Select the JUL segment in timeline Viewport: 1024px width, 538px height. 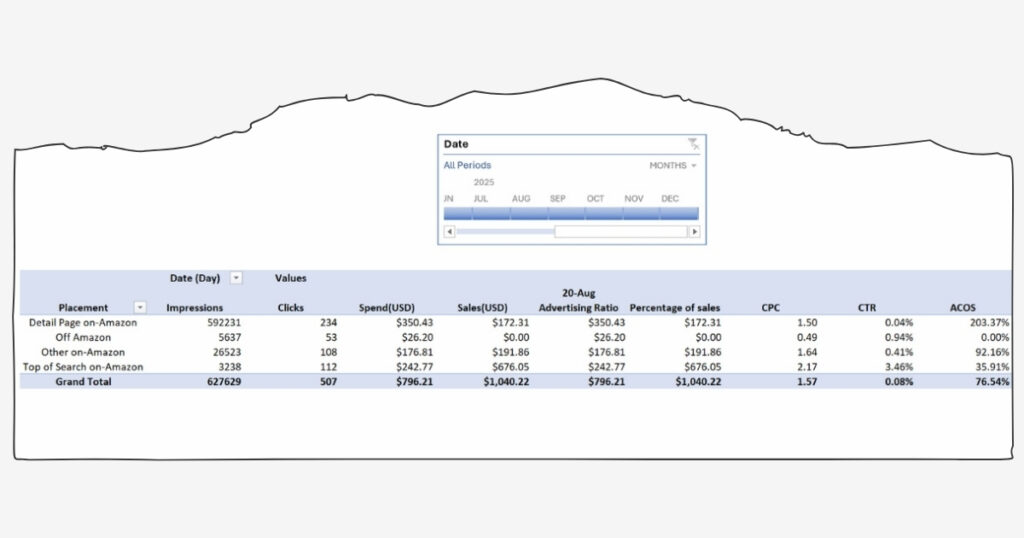point(481,213)
